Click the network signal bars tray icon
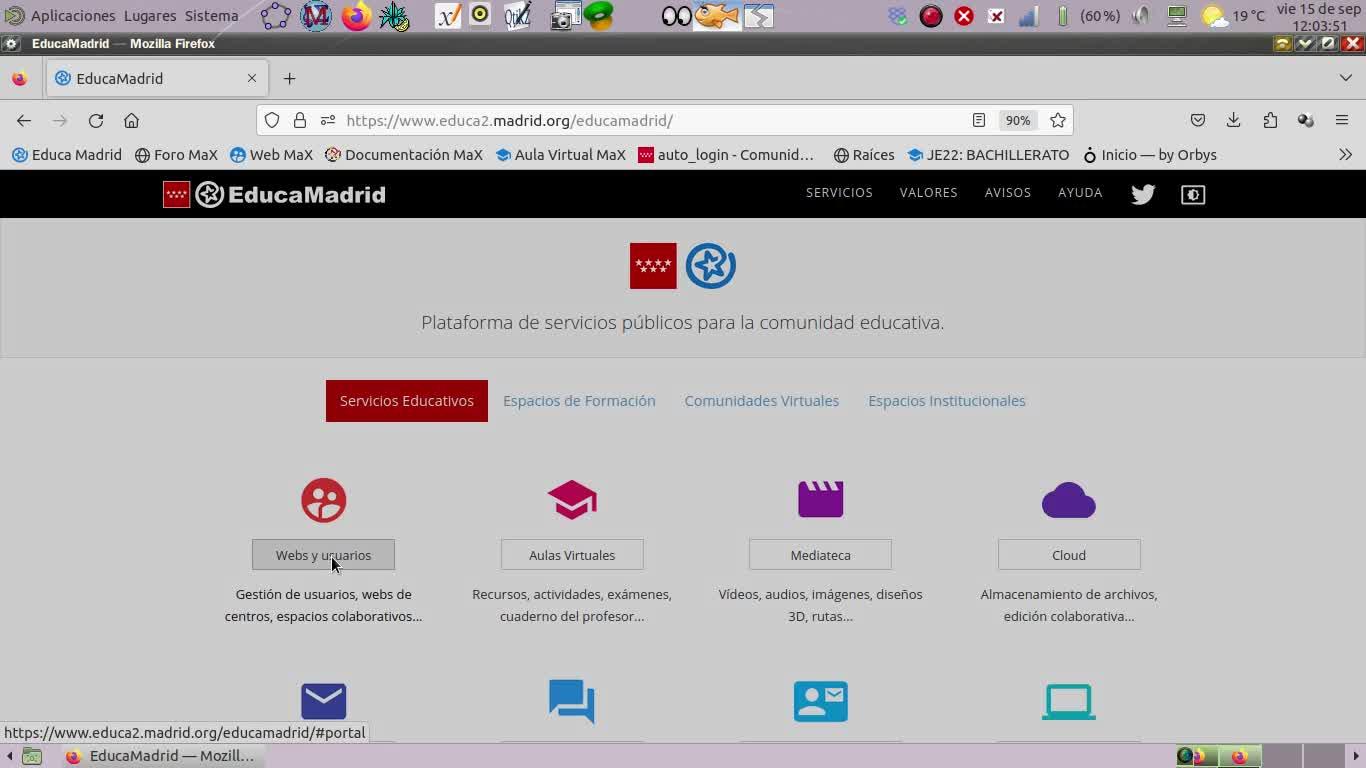This screenshot has height=768, width=1366. (1028, 16)
